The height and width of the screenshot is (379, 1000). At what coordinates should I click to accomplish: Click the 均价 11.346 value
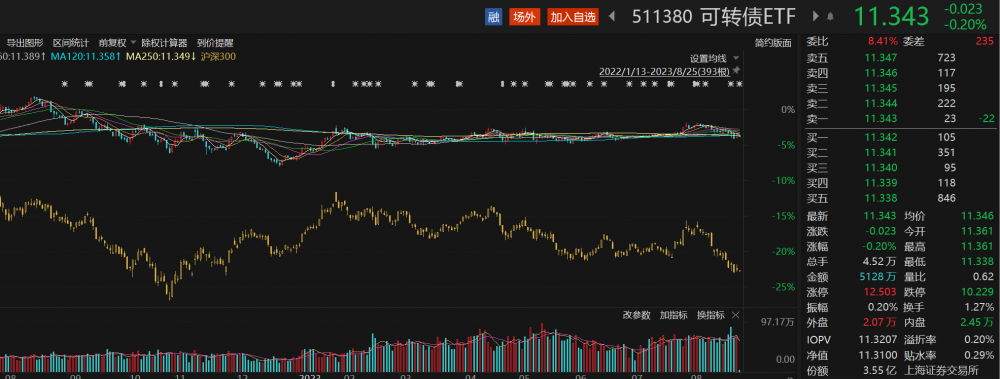coord(978,217)
